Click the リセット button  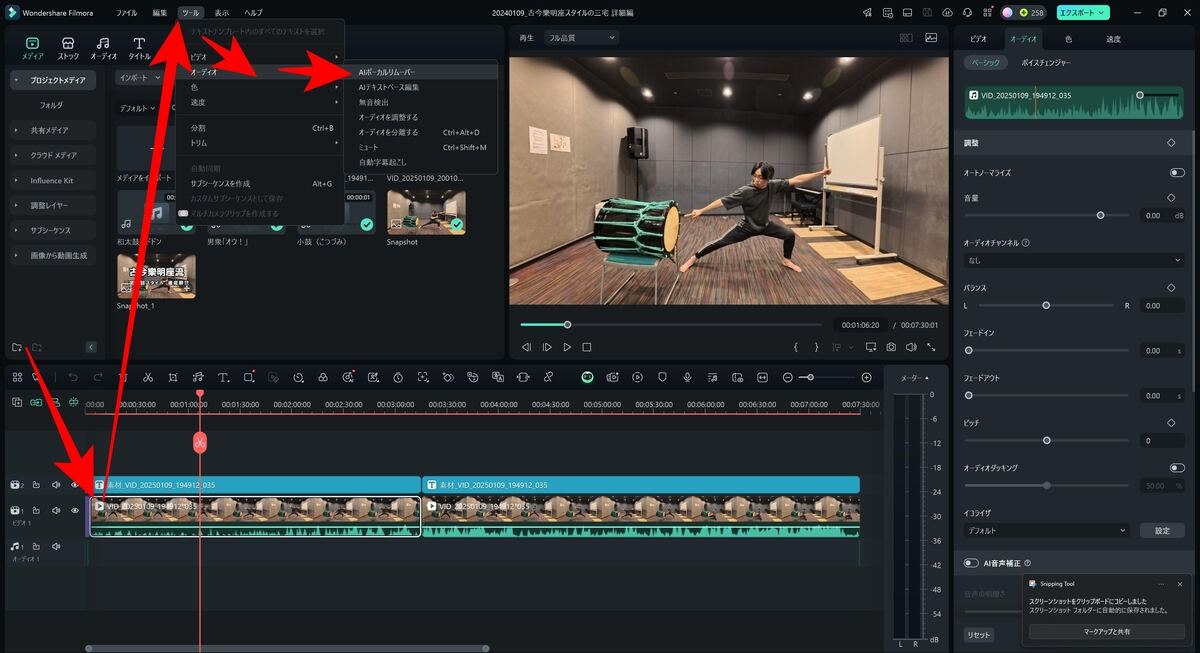tap(979, 635)
